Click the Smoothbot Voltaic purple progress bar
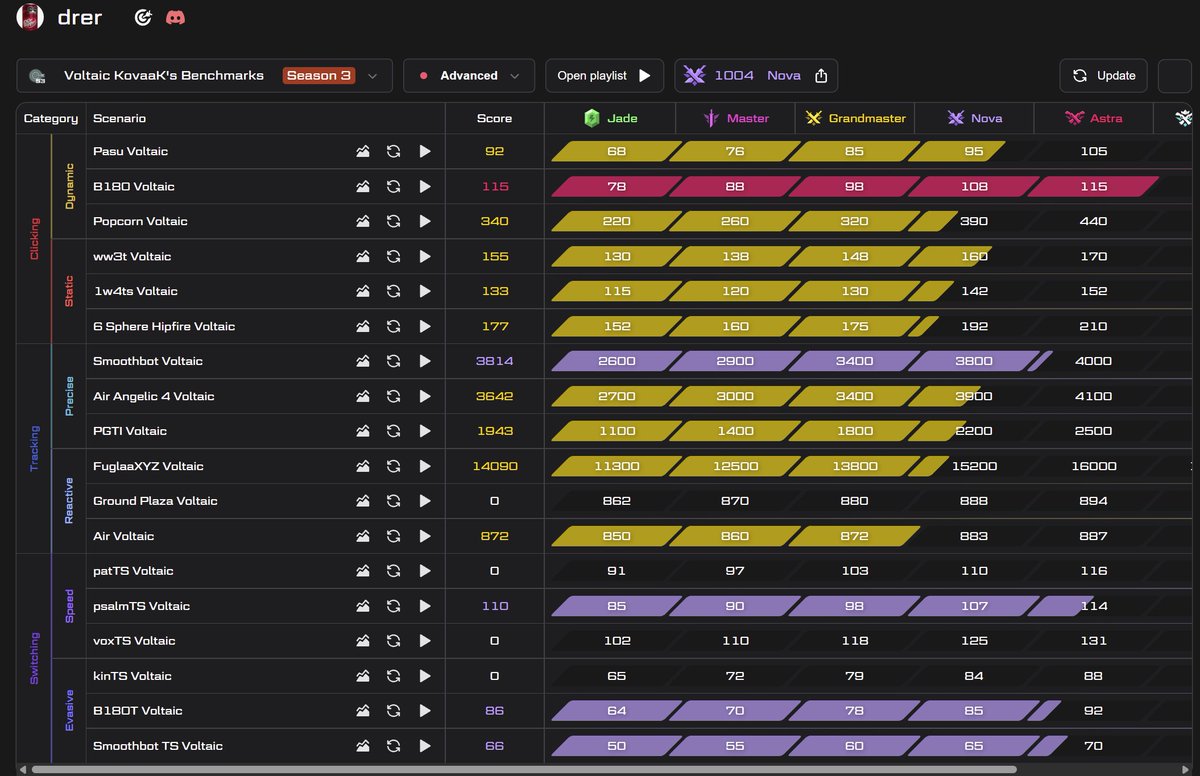This screenshot has height=776, width=1200. (802, 361)
